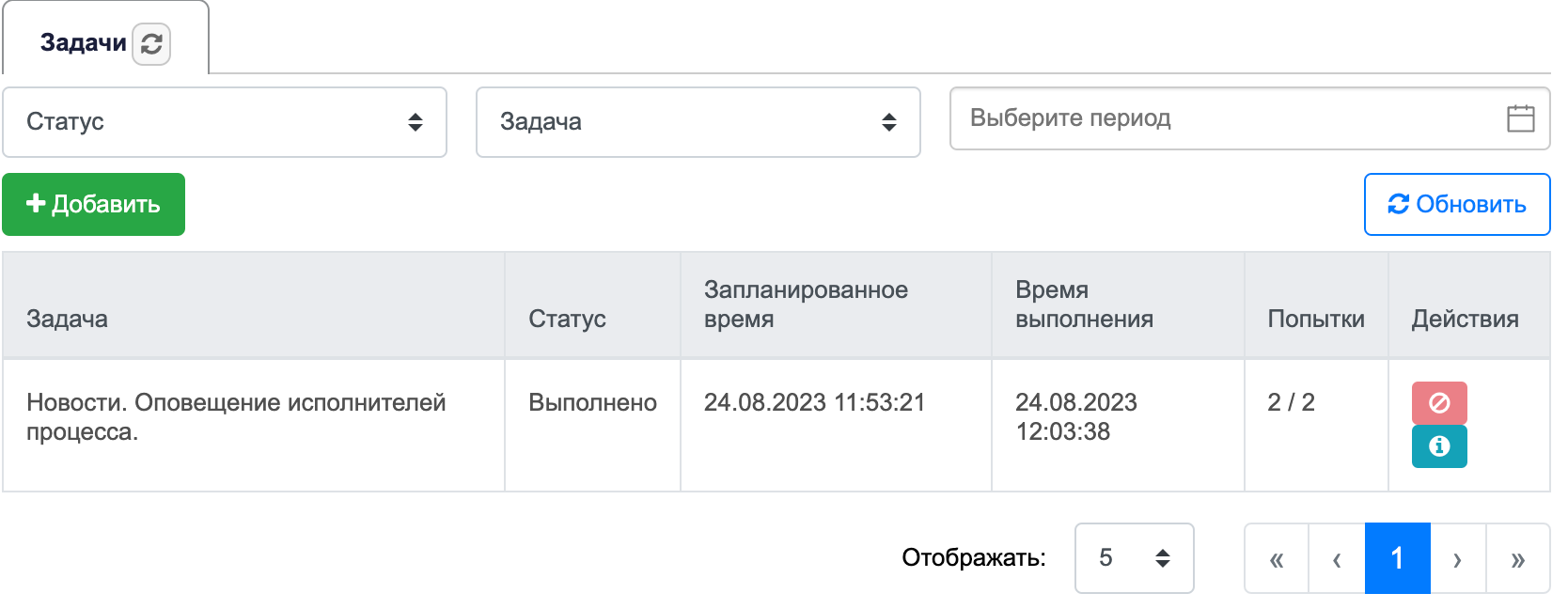Open the Статус filter dropdown
Viewport: 1568px width, 609px height.
225,122
